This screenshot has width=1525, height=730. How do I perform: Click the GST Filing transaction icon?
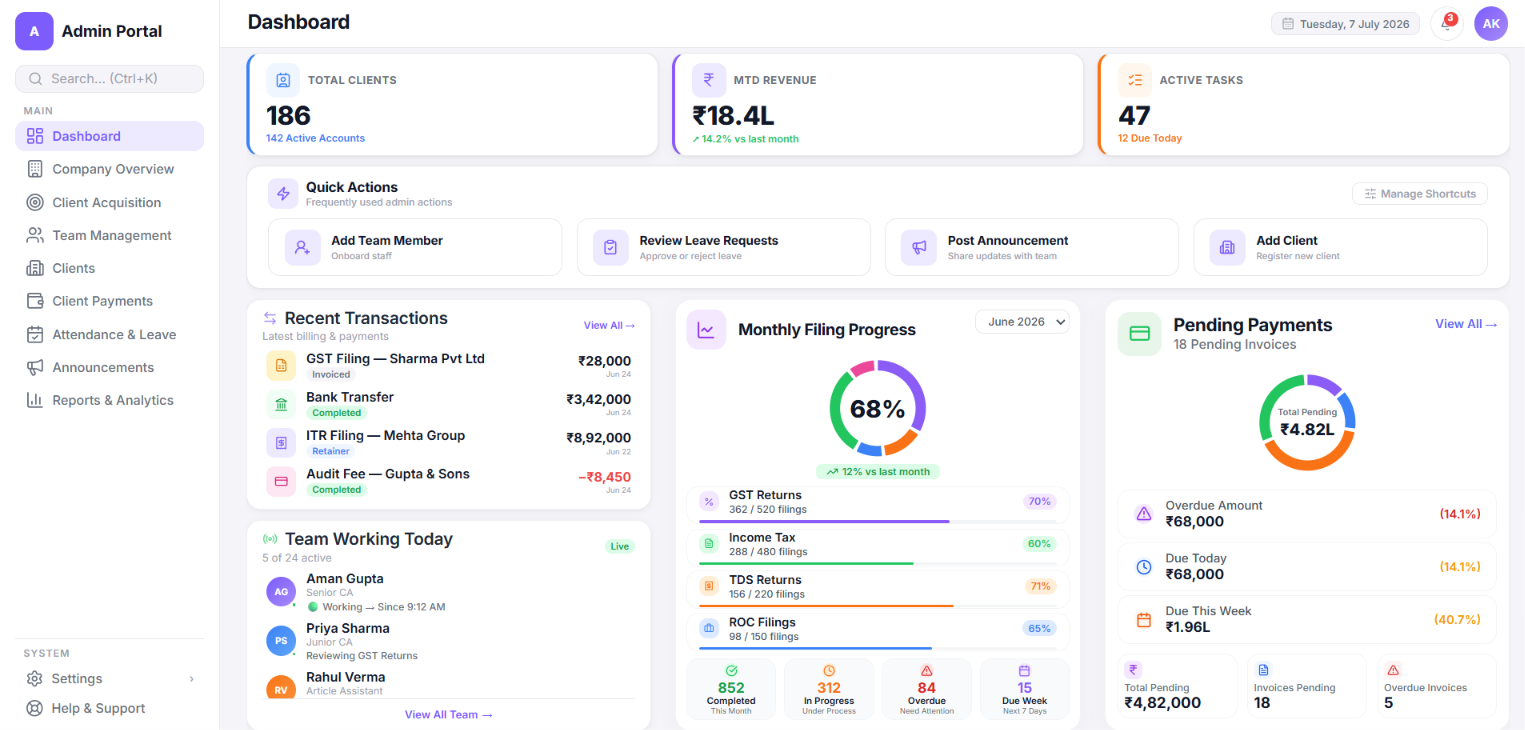pyautogui.click(x=281, y=366)
